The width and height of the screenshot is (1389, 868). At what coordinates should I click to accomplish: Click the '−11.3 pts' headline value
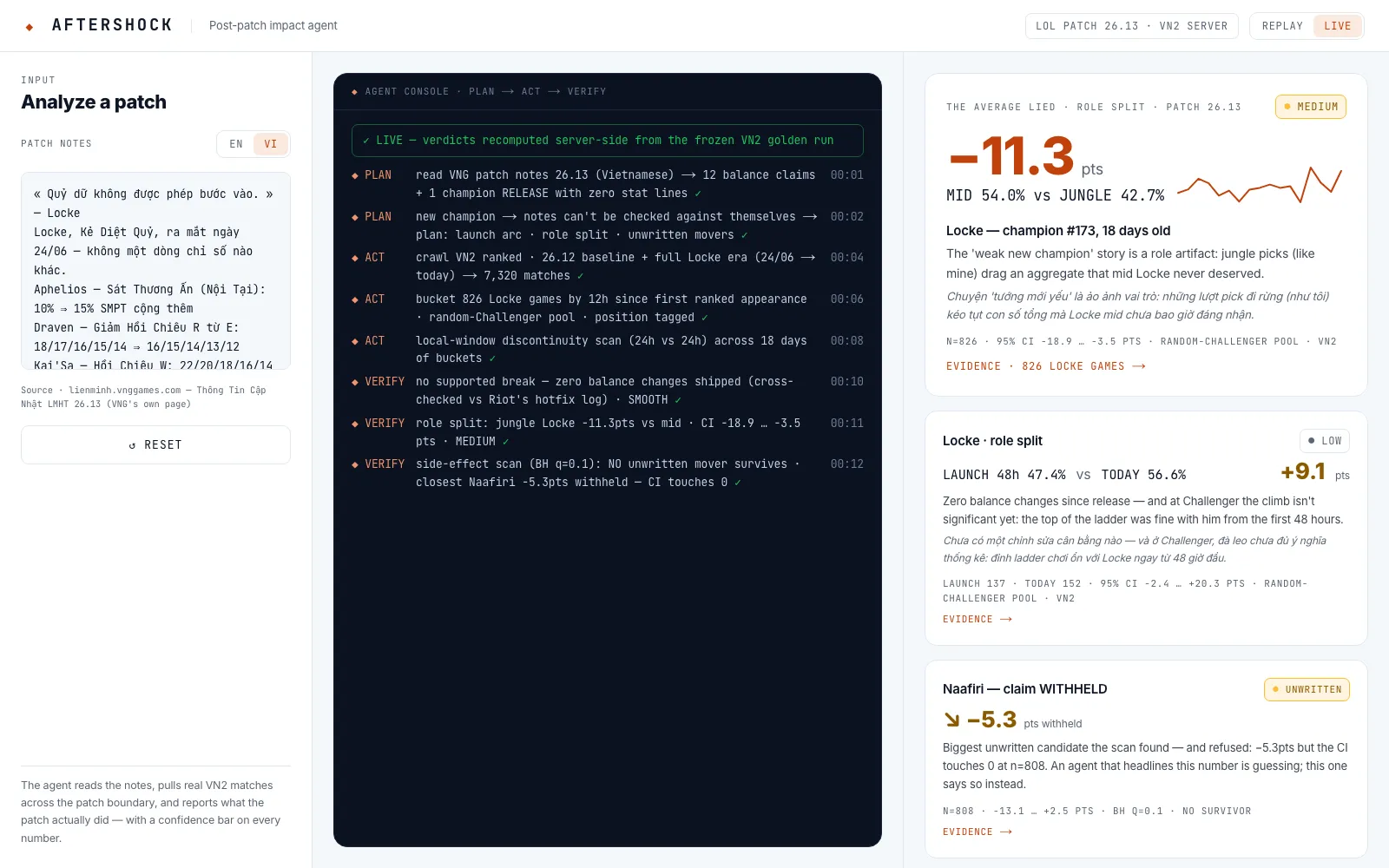[1026, 157]
